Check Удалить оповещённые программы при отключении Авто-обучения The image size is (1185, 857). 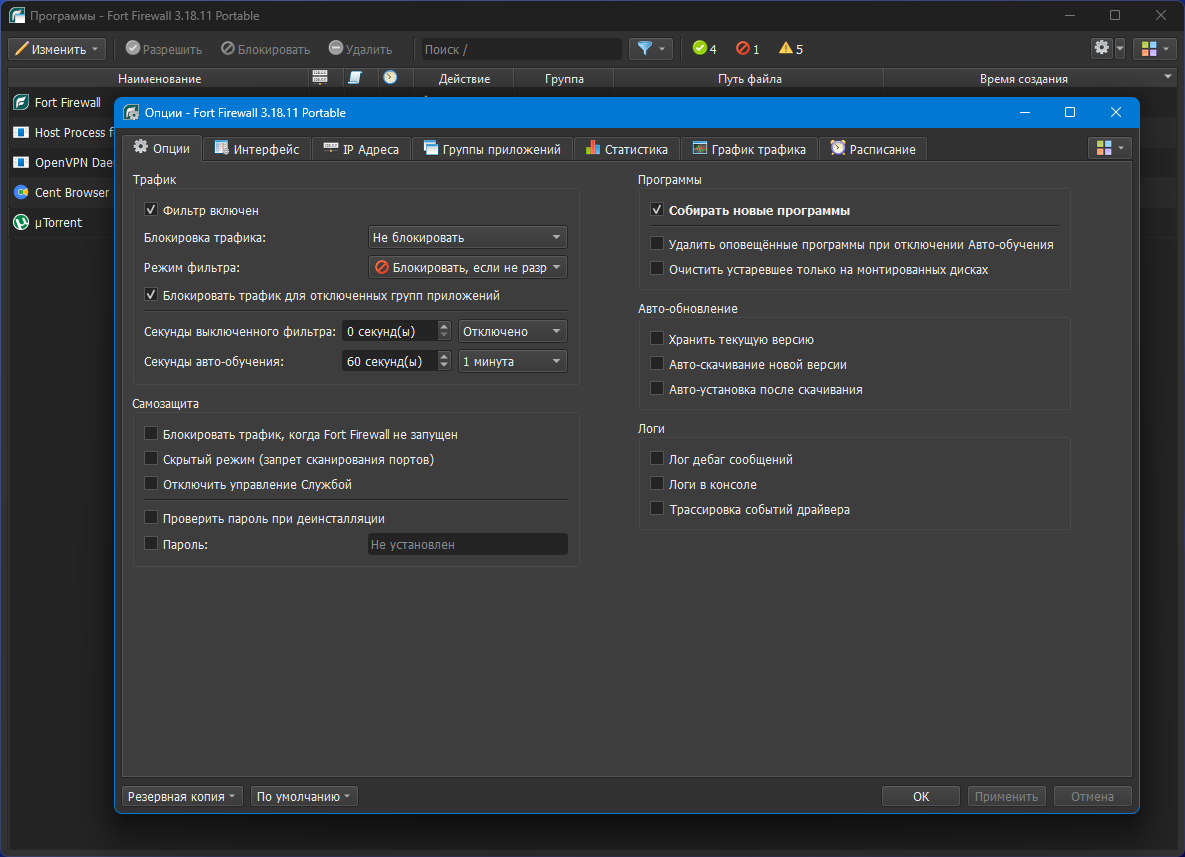point(657,244)
